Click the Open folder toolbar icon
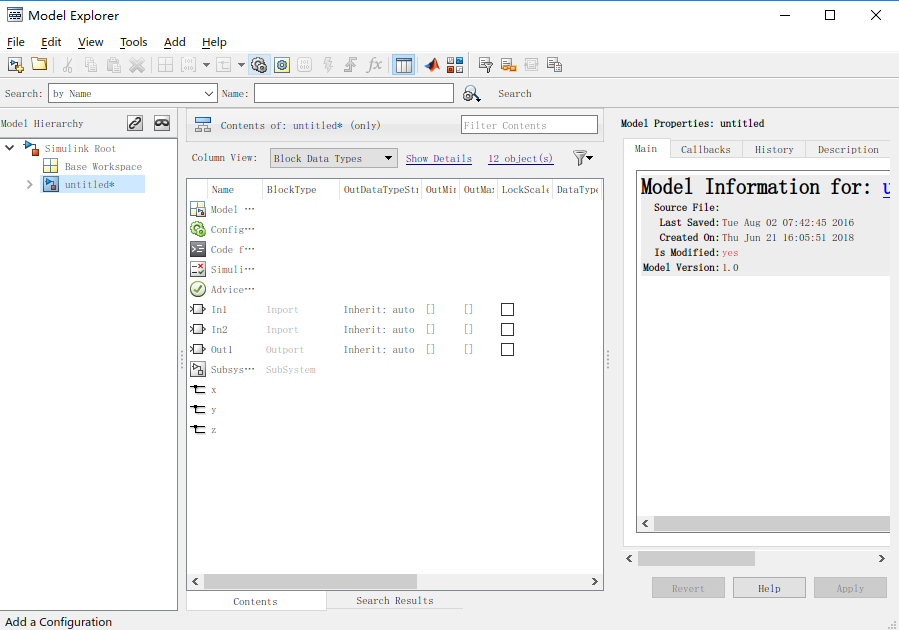Screen dimensions: 899x630 click(39, 64)
